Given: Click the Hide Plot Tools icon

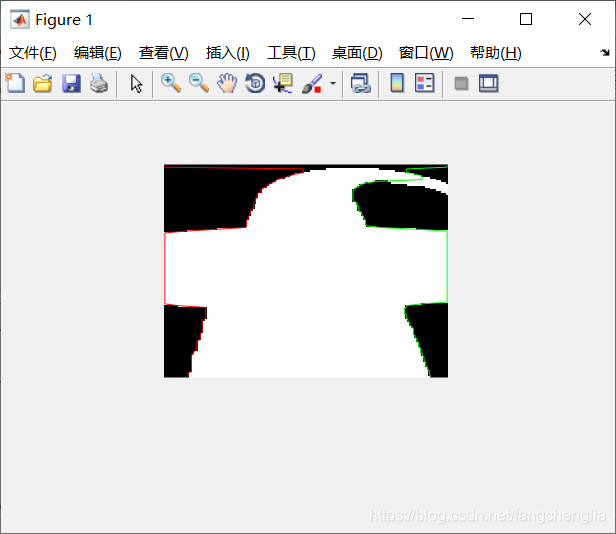Looking at the screenshot, I should [461, 84].
